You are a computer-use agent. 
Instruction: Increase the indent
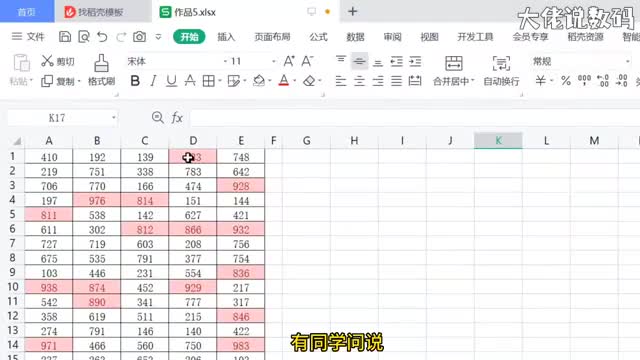[415, 61]
